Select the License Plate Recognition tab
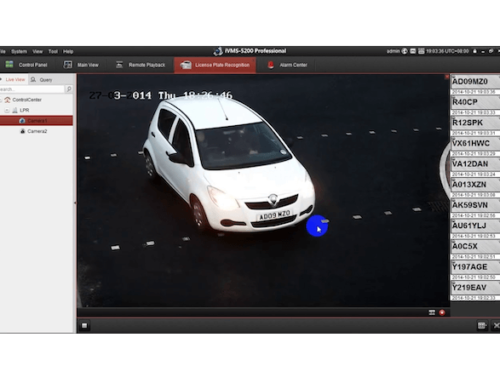 (x=215, y=65)
